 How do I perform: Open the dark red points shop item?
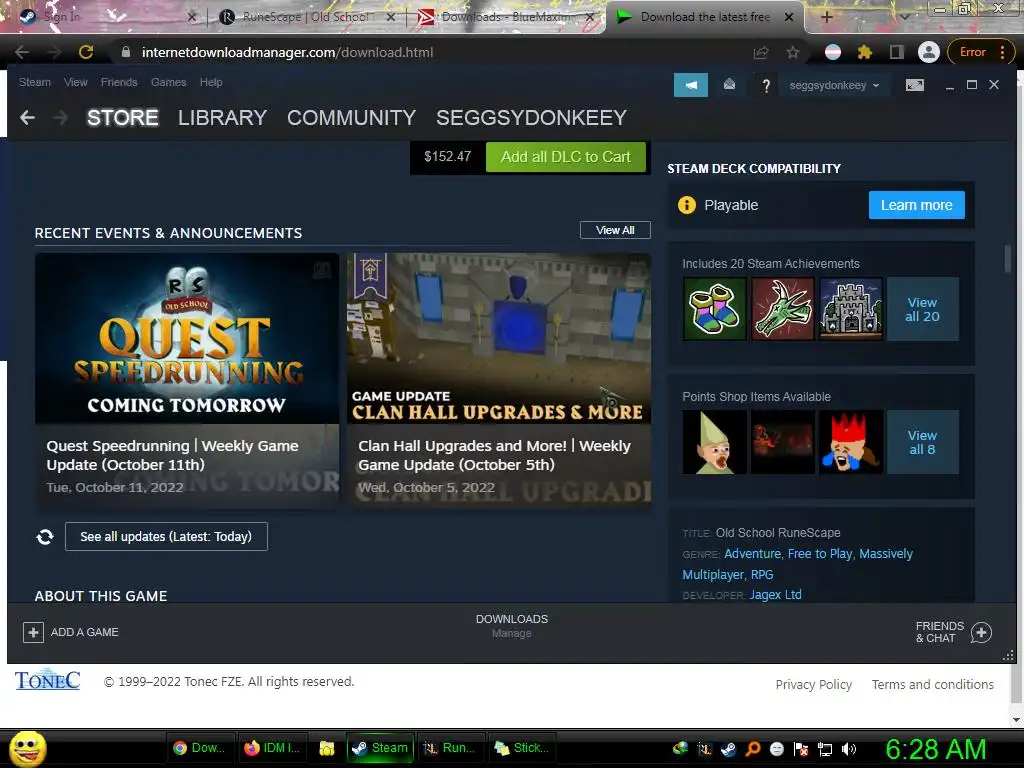tap(783, 441)
